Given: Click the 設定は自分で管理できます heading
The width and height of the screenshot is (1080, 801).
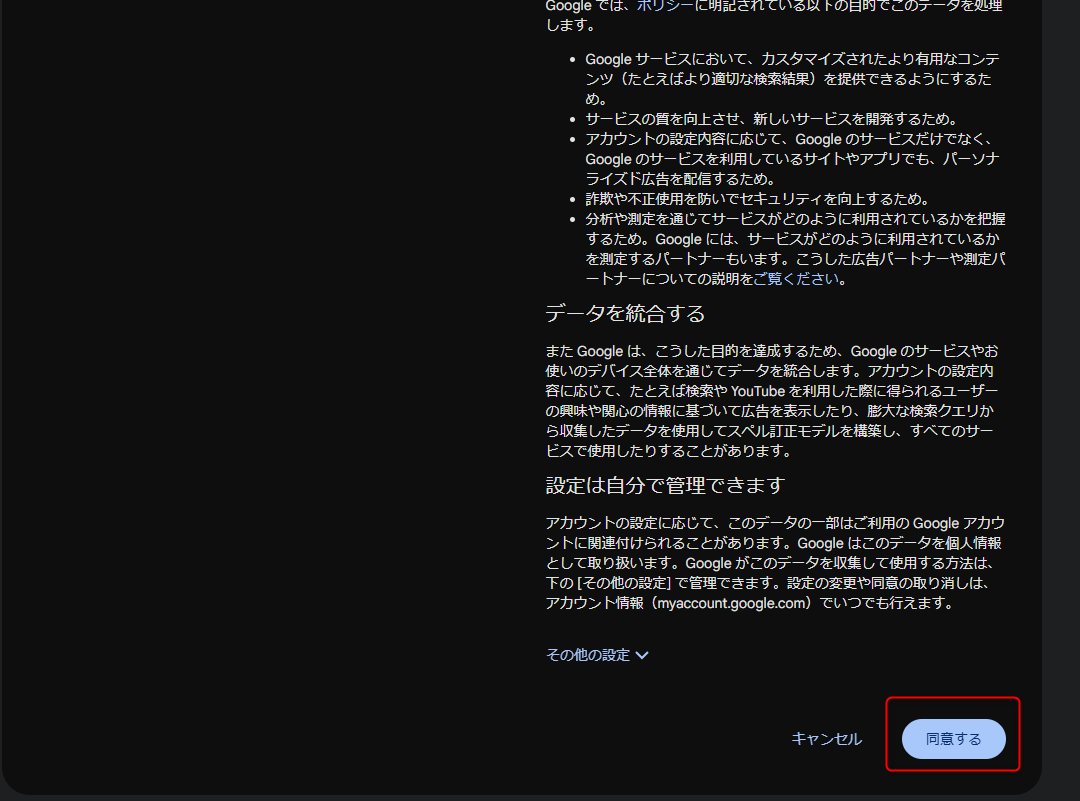Looking at the screenshot, I should 665,485.
